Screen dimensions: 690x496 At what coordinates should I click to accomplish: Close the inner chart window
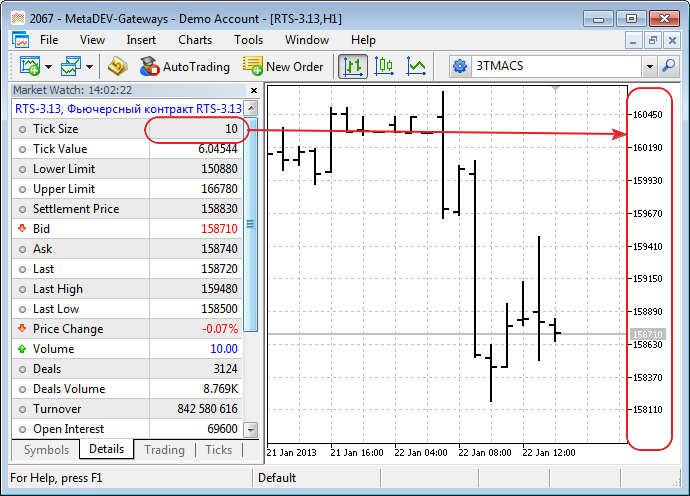pyautogui.click(x=672, y=41)
